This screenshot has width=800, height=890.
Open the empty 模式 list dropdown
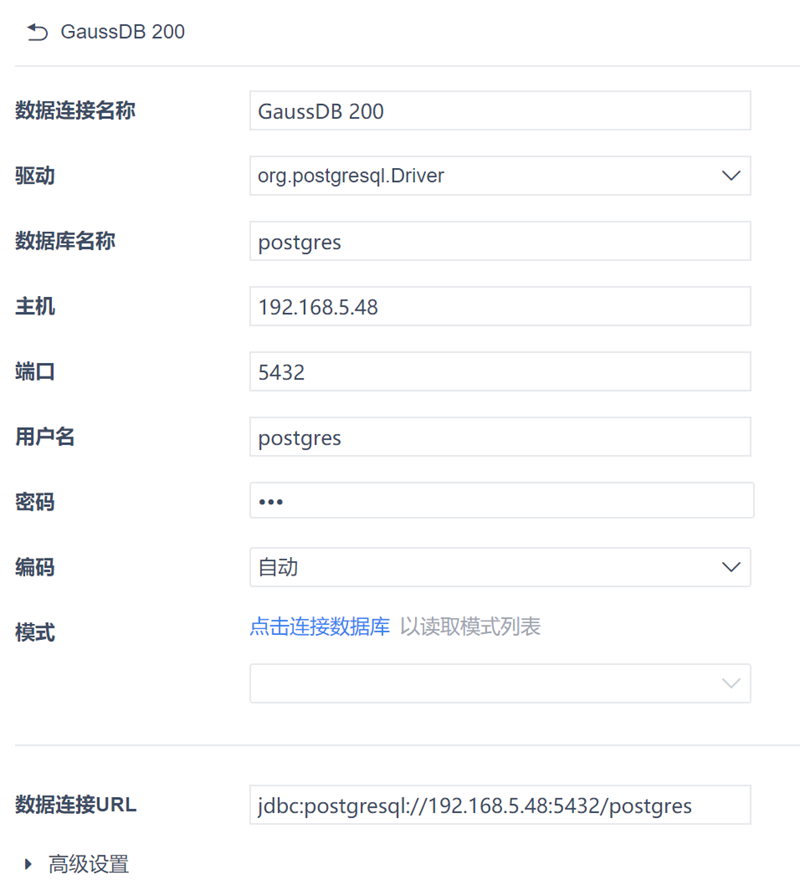500,683
